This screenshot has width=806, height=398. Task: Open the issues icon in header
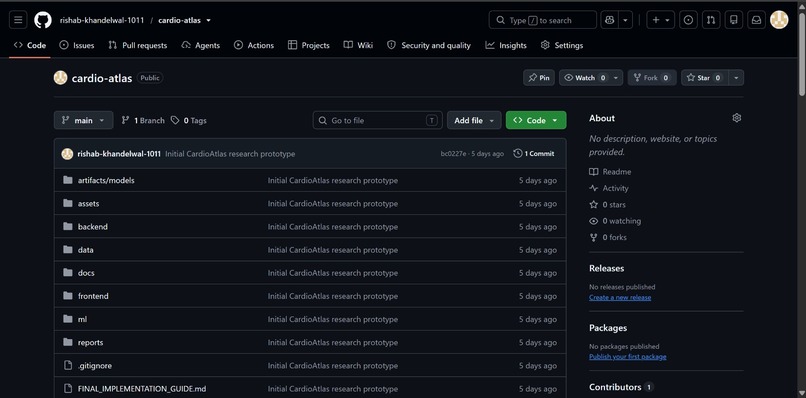(x=688, y=20)
